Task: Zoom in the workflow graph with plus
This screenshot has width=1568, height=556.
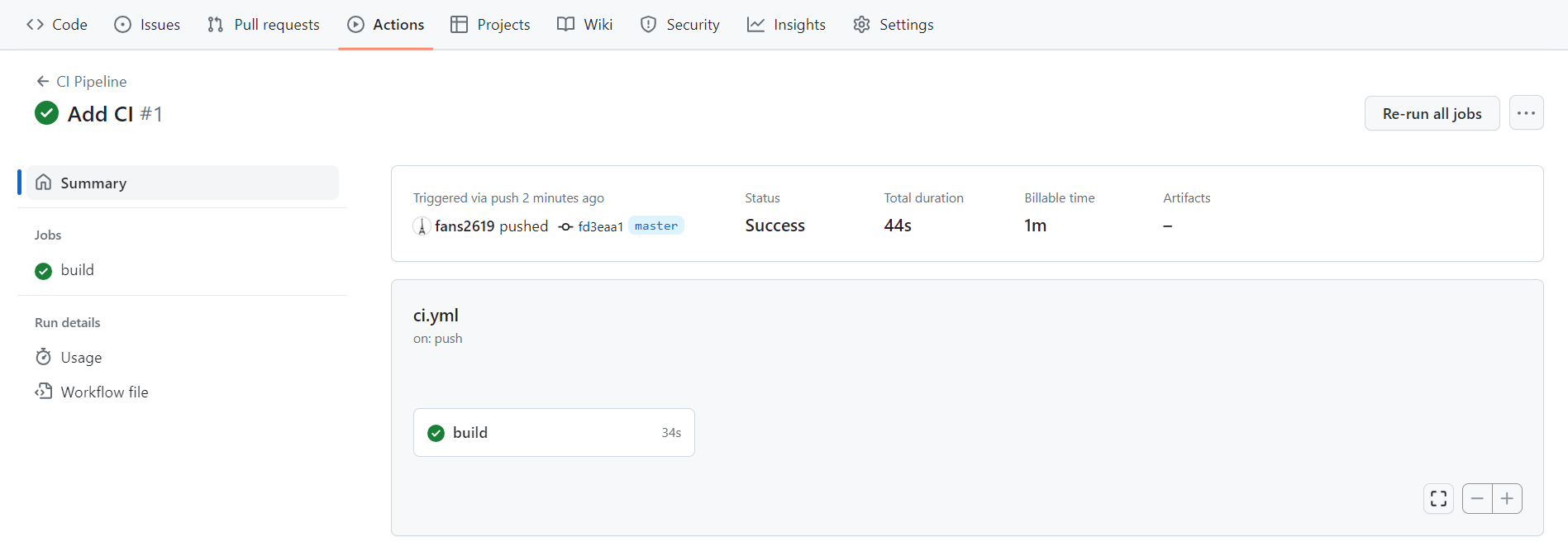Action: [x=1507, y=499]
